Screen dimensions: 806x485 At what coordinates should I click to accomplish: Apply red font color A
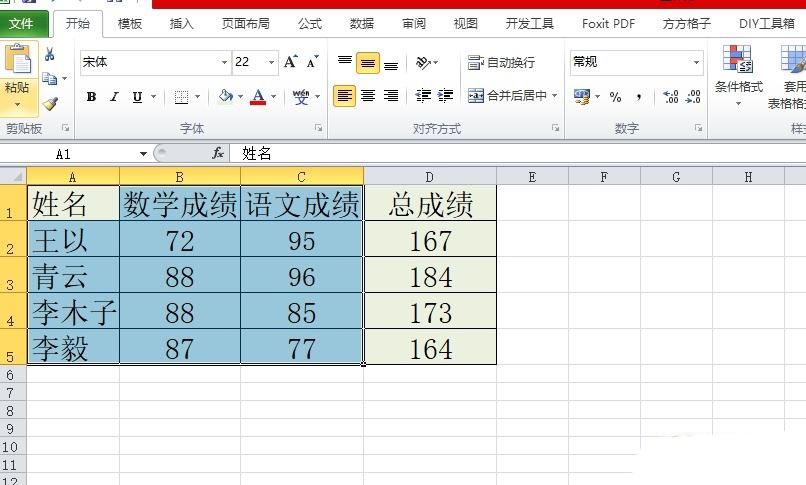tap(259, 97)
